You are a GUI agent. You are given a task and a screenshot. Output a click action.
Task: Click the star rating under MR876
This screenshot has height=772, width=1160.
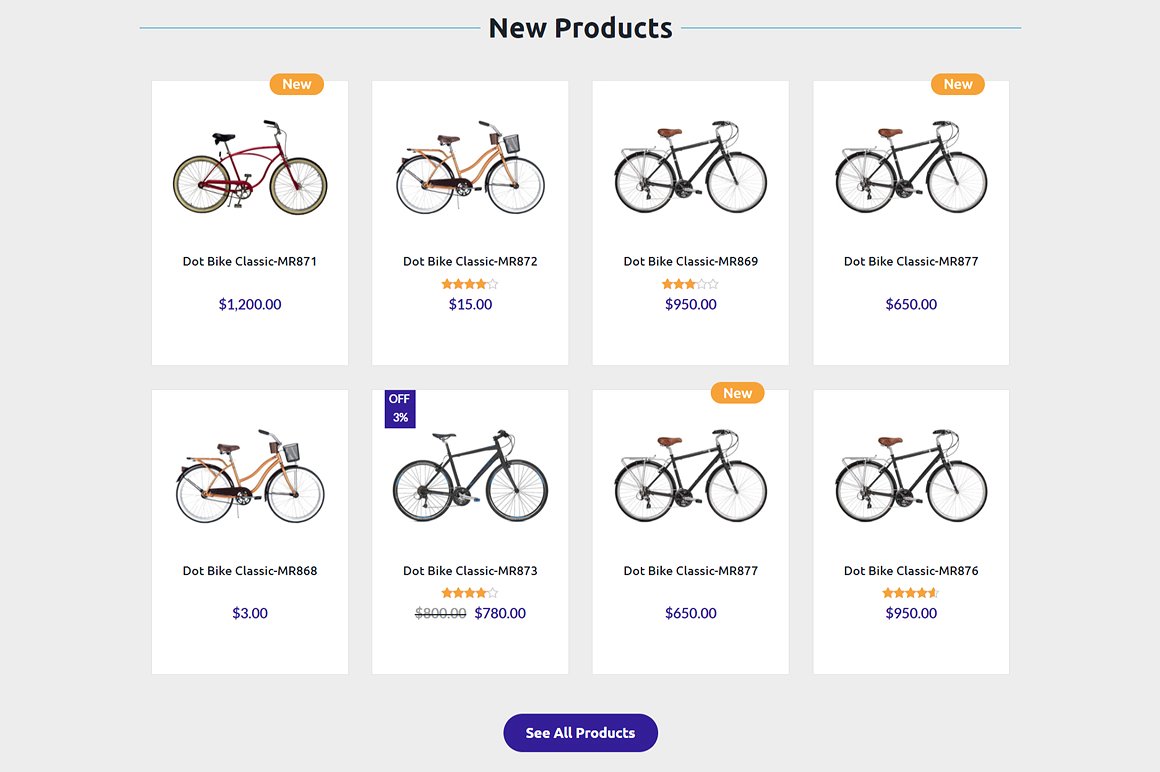click(x=911, y=593)
